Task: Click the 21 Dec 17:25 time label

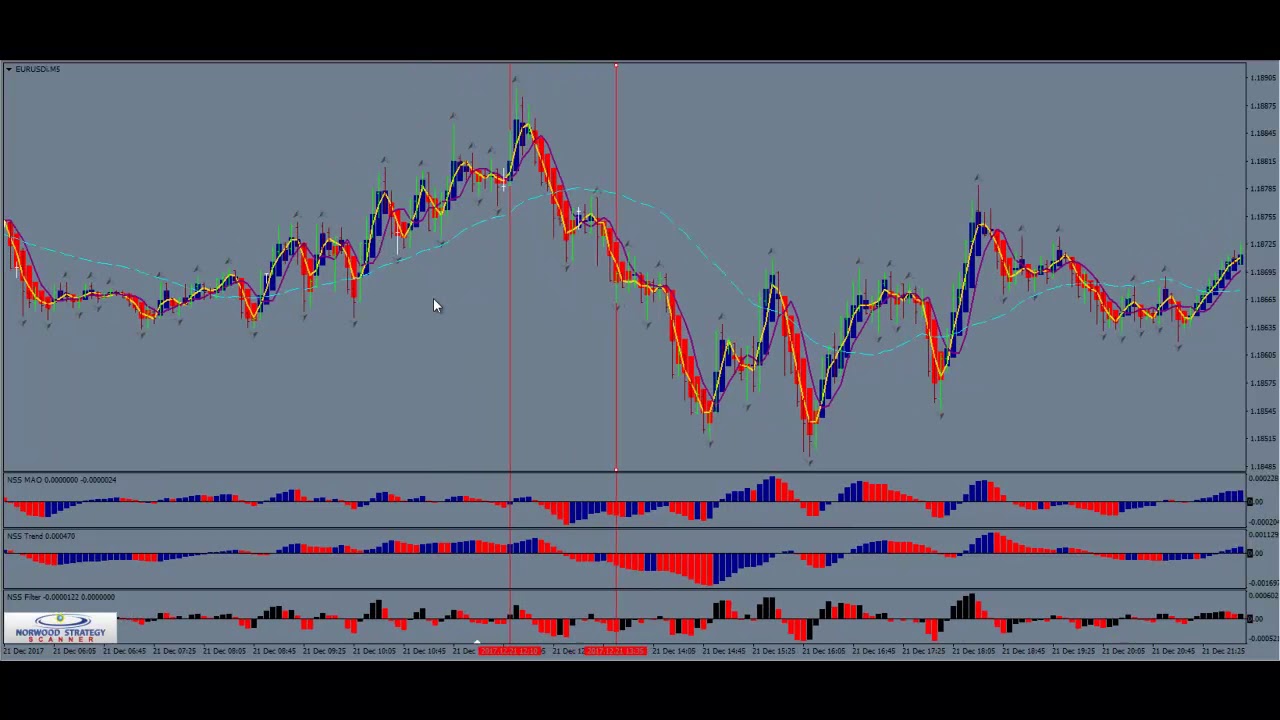Action: tap(924, 651)
